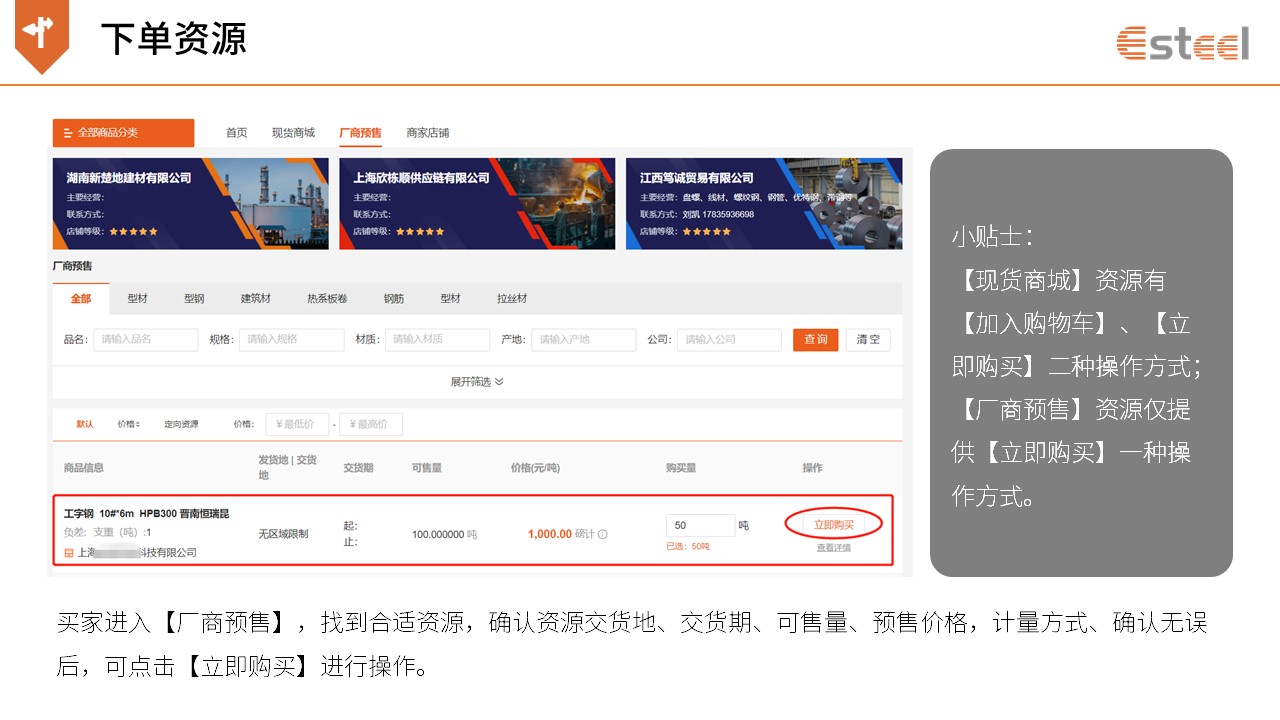
Task: Click the 清空 clear button
Action: click(x=868, y=340)
